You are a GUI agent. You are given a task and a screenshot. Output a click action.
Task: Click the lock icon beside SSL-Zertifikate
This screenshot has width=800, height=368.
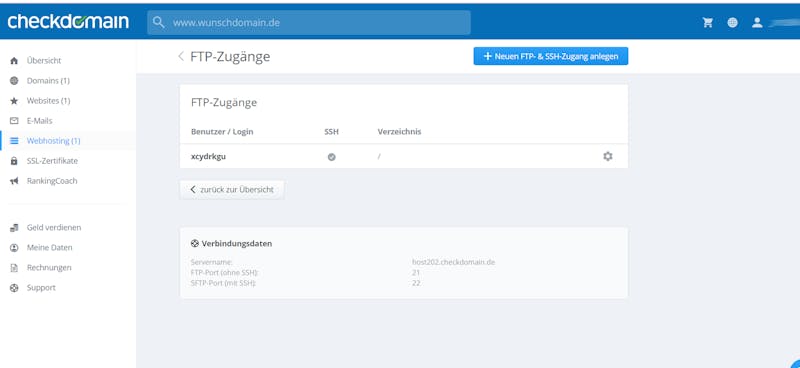(x=14, y=161)
